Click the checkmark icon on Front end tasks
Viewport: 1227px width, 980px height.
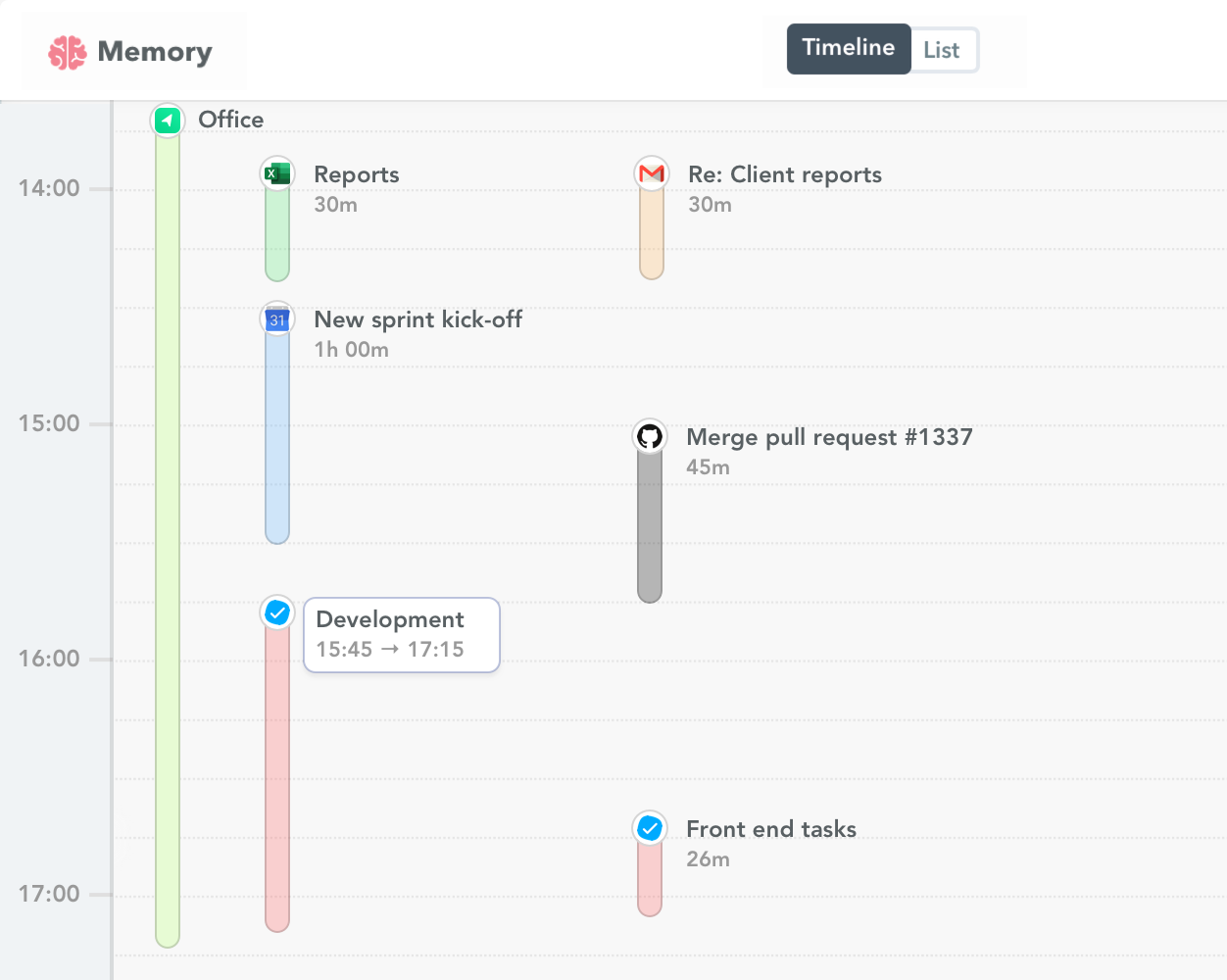[x=650, y=828]
